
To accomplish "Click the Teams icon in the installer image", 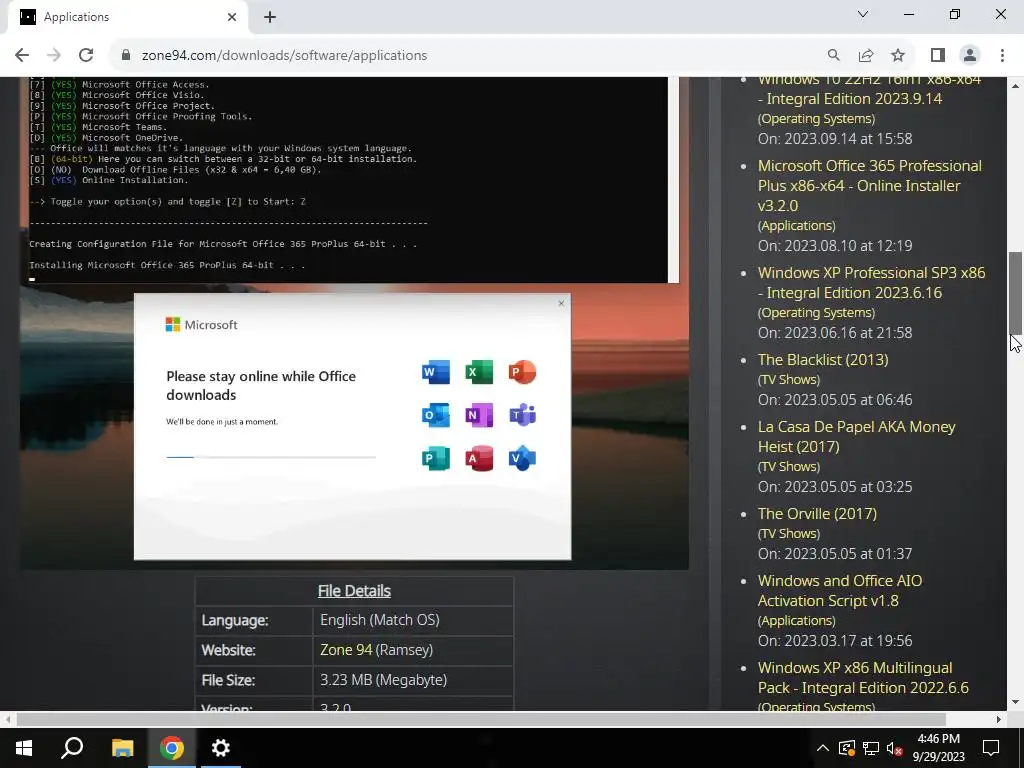I will click(522, 415).
